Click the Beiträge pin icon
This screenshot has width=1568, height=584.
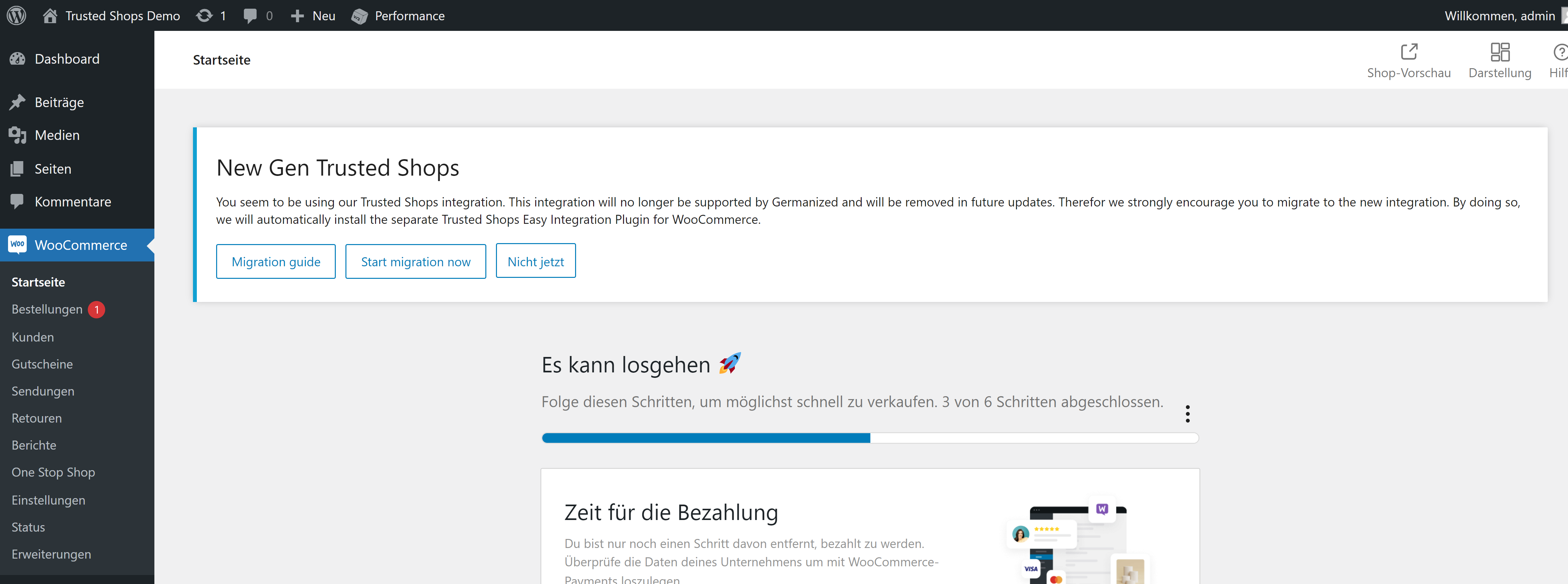pyautogui.click(x=18, y=102)
